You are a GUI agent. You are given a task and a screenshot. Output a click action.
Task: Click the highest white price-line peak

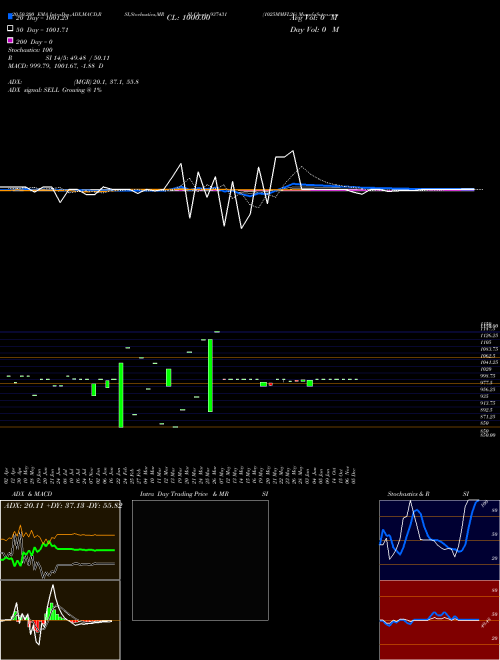pyautogui.click(x=293, y=151)
